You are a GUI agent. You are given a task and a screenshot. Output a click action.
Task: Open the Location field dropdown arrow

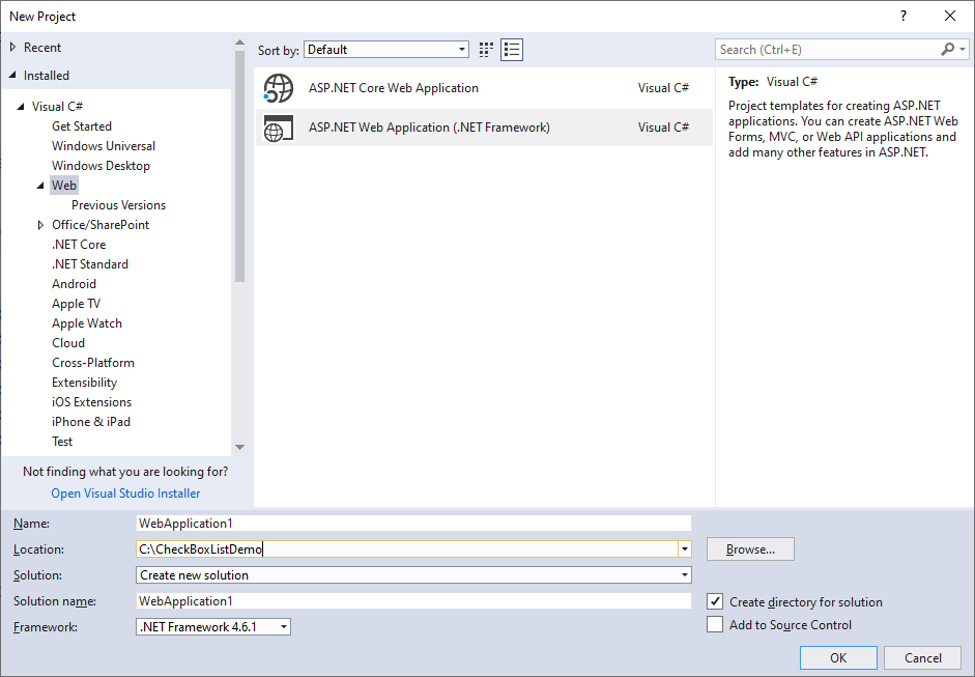click(x=683, y=549)
